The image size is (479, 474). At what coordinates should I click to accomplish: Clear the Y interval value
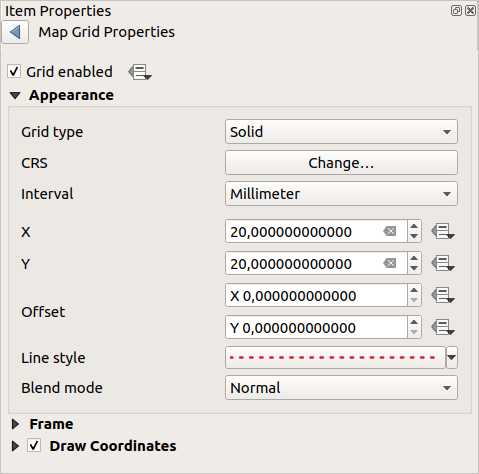(x=390, y=263)
